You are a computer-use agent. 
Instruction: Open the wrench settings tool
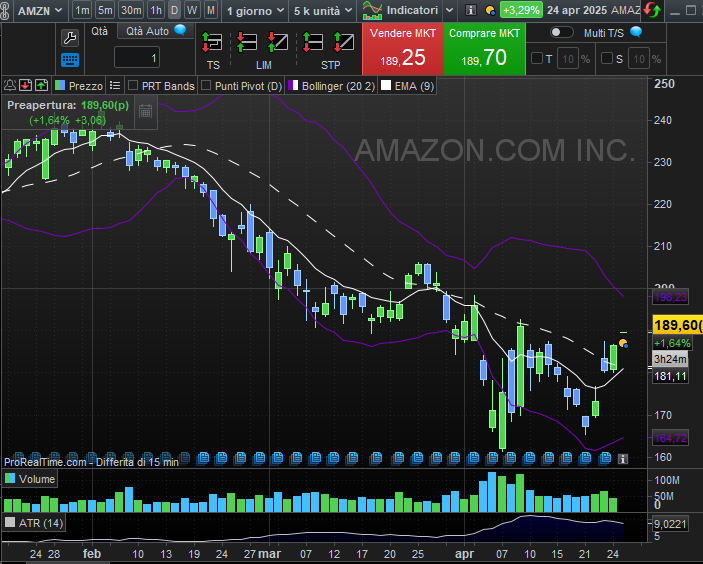pos(70,38)
